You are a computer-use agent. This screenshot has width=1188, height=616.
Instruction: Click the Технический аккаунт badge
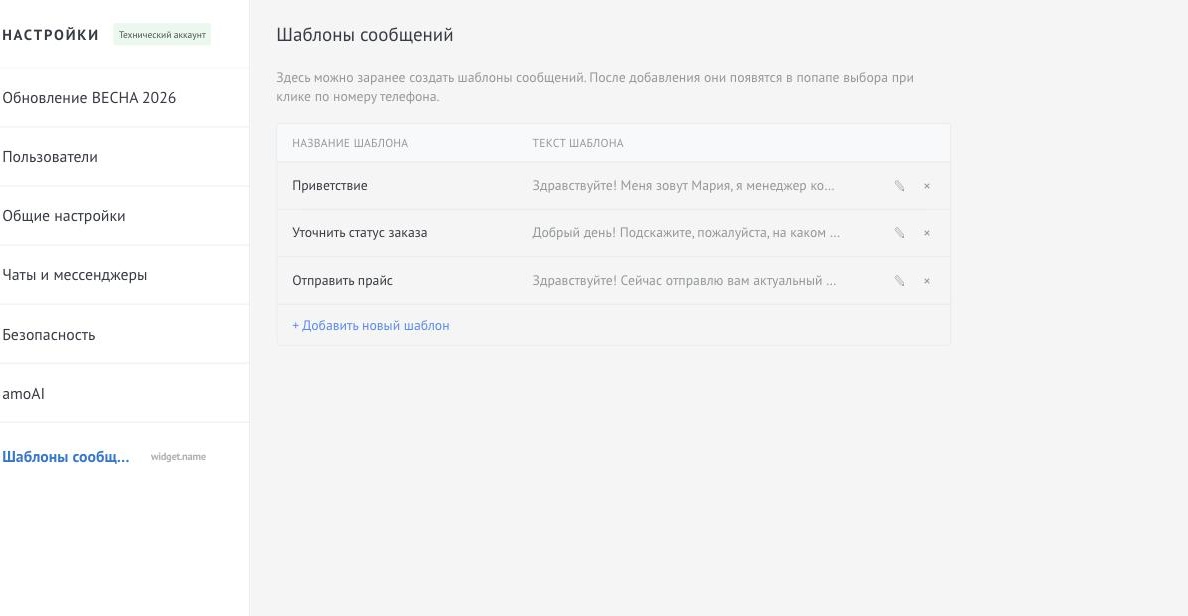tap(162, 34)
